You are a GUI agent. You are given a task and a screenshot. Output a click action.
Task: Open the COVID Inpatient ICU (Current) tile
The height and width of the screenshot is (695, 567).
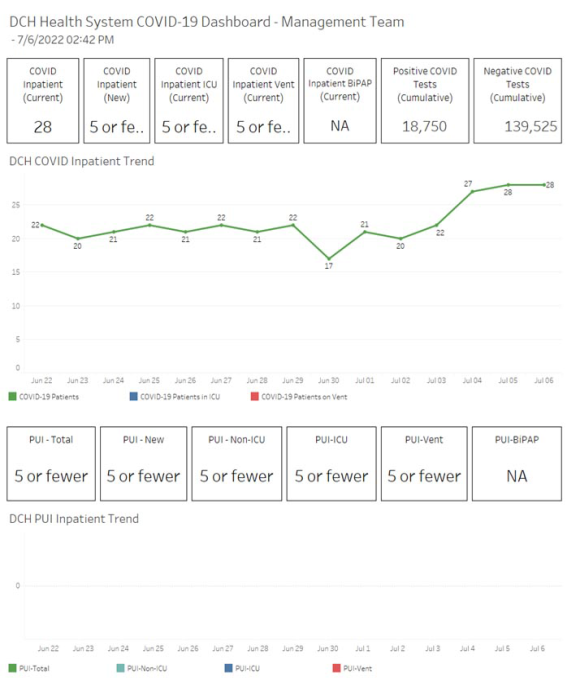(x=189, y=101)
